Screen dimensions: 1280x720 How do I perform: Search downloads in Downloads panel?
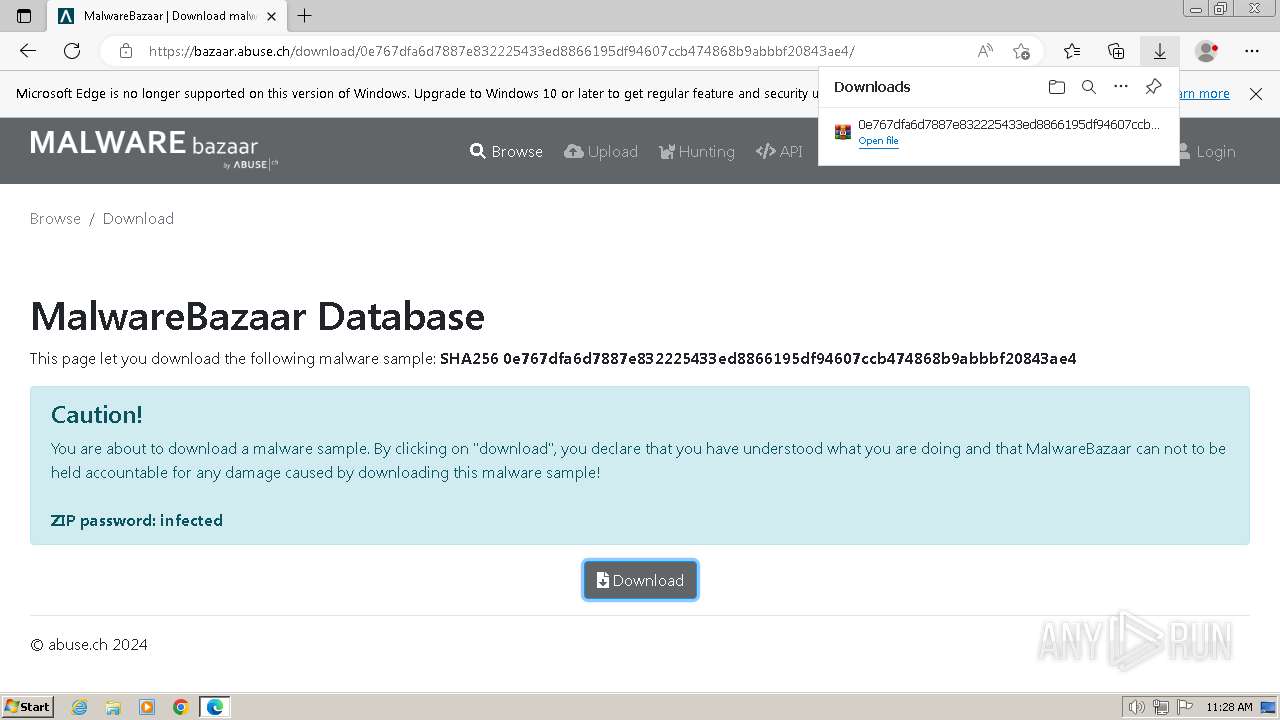[1089, 87]
